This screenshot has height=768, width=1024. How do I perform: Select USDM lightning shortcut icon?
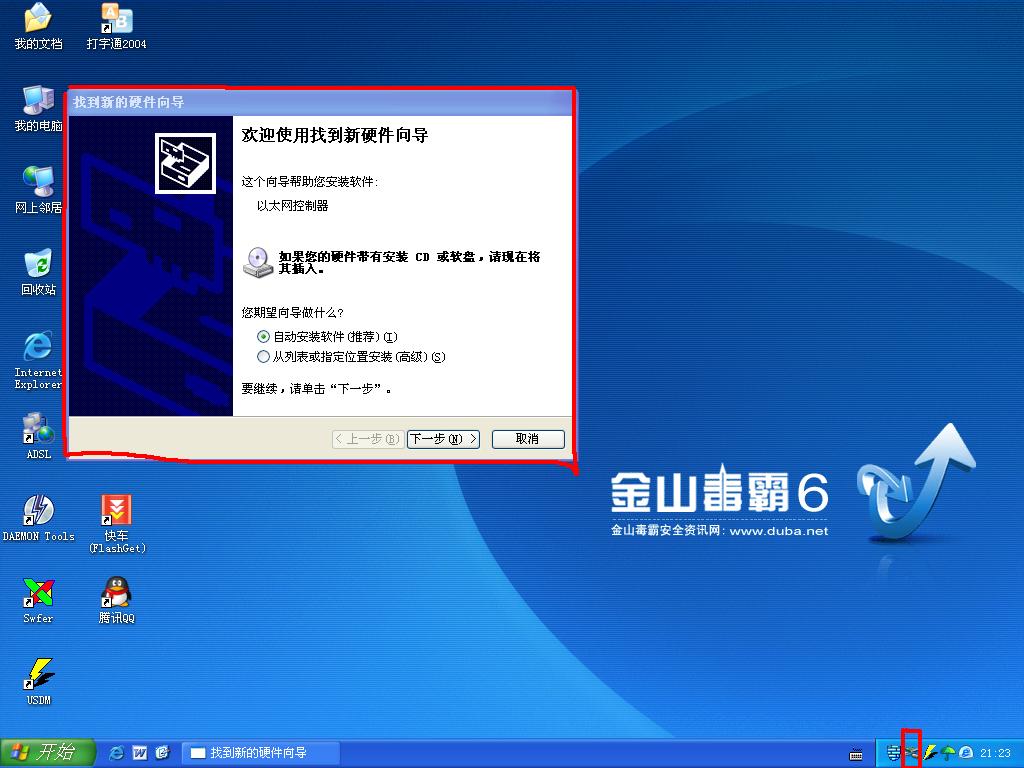38,682
